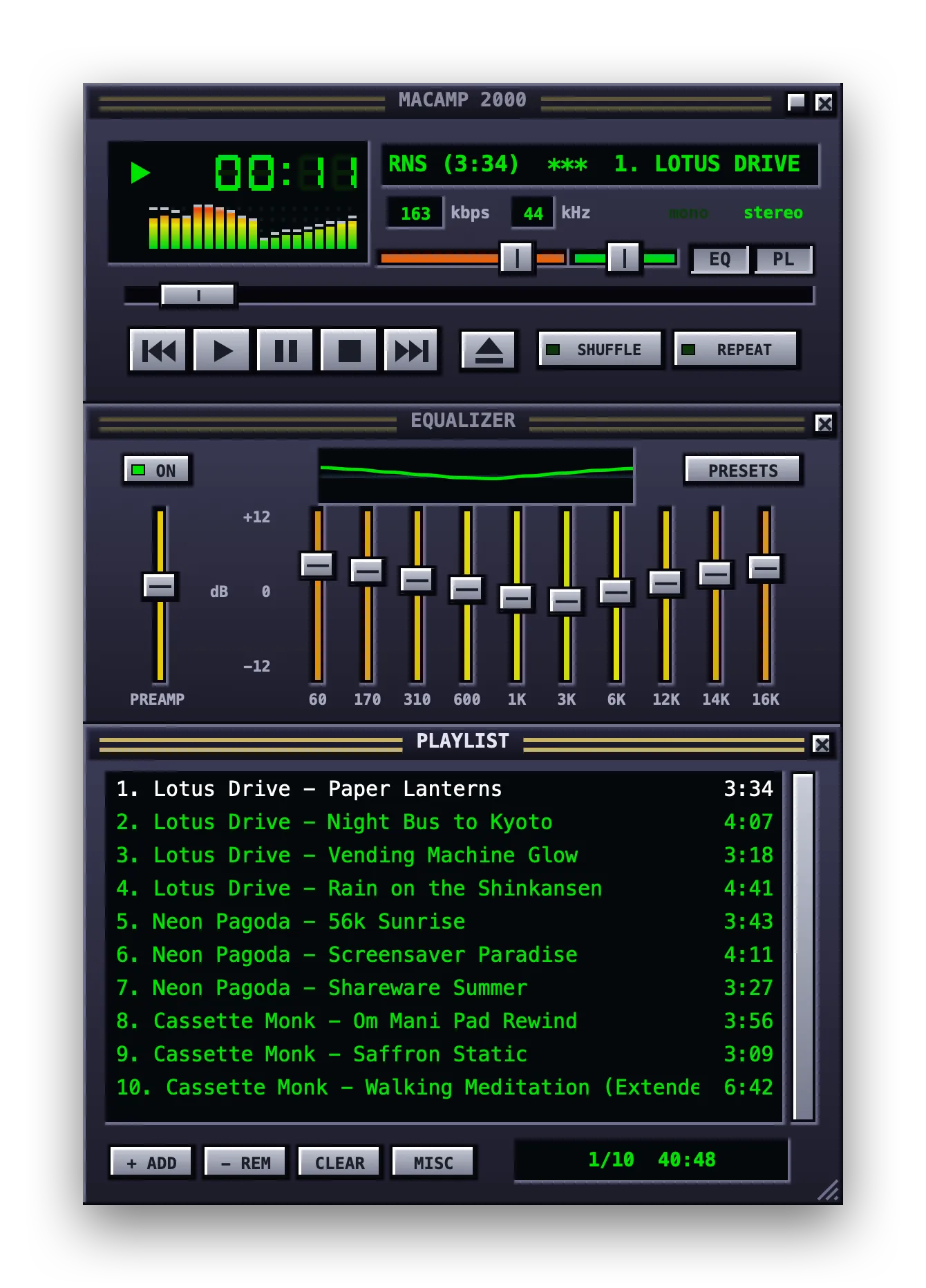The image size is (926, 1288).
Task: Select track 4 Rain on the Shinkansen
Action: [x=444, y=888]
